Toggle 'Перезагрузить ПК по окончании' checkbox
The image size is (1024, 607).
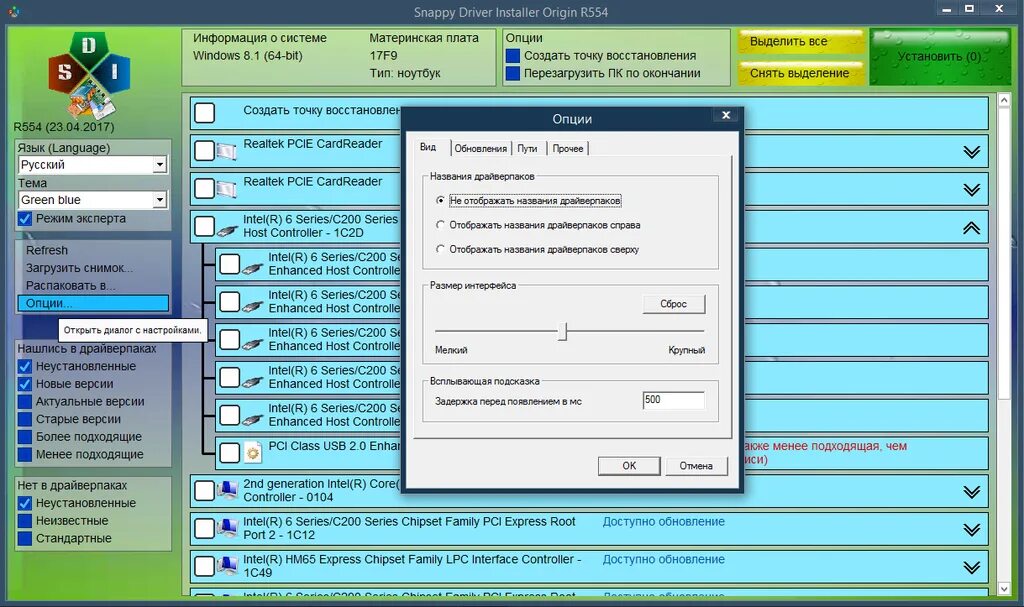pyautogui.click(x=513, y=73)
